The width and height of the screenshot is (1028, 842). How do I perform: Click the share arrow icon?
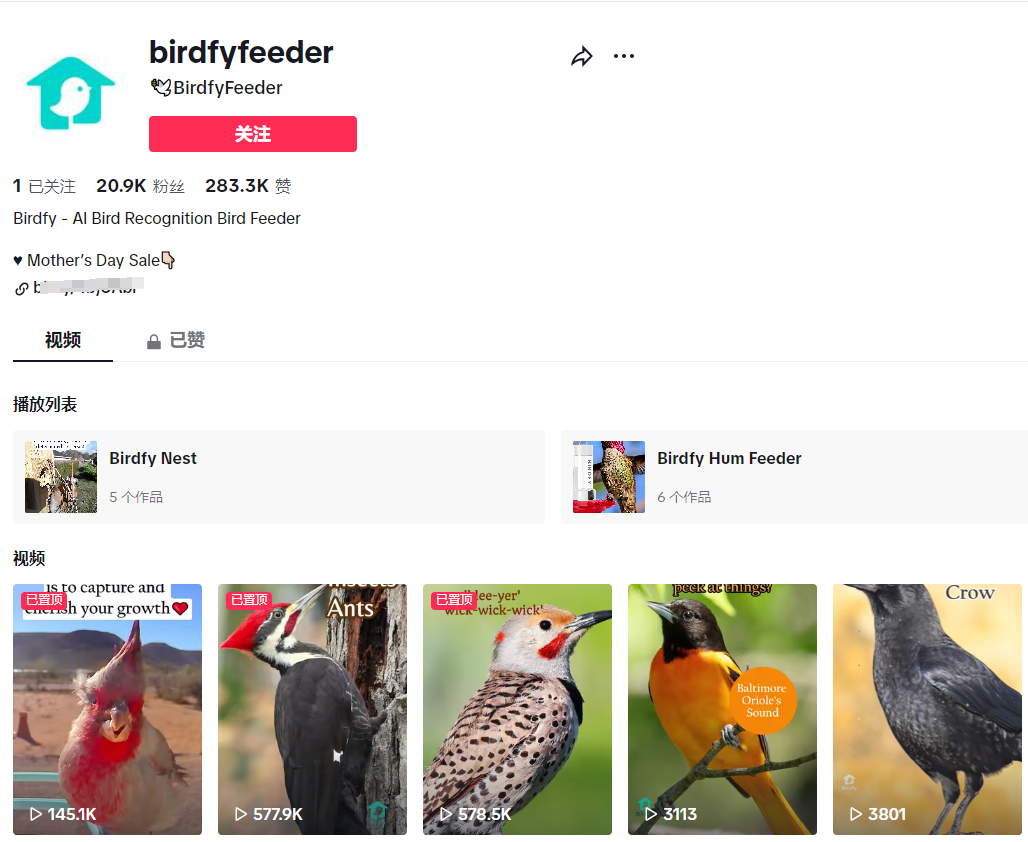pos(582,56)
